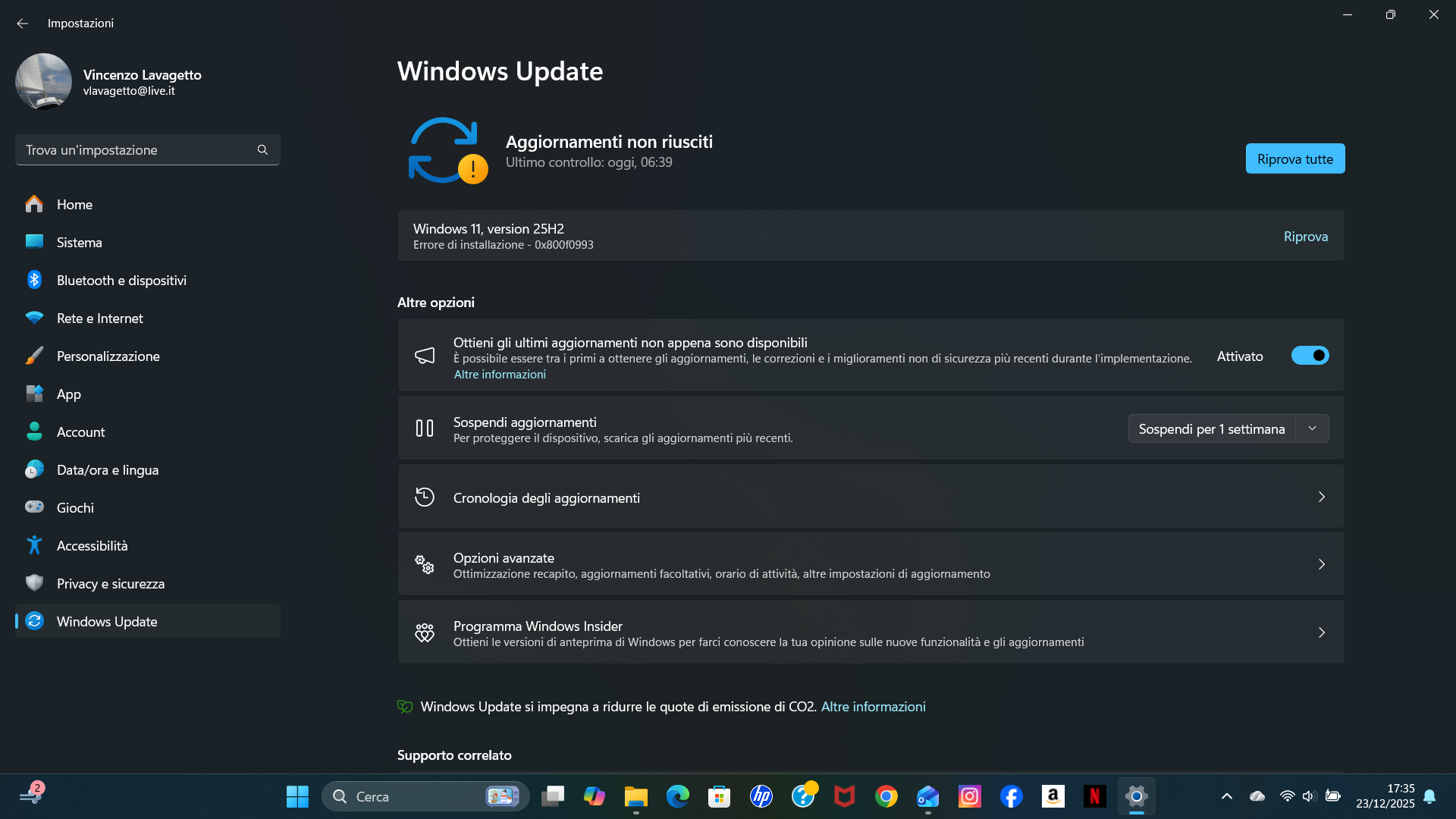Click back arrow next to Impostazioni
Image resolution: width=1456 pixels, height=819 pixels.
click(23, 24)
